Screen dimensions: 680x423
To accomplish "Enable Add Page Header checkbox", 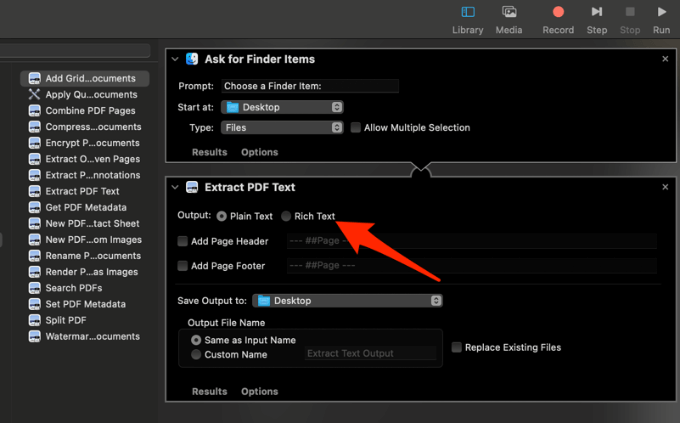I will coord(183,241).
